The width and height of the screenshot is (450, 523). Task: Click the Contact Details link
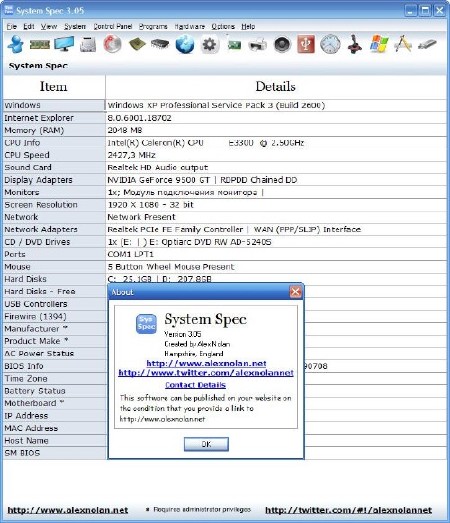click(x=195, y=385)
